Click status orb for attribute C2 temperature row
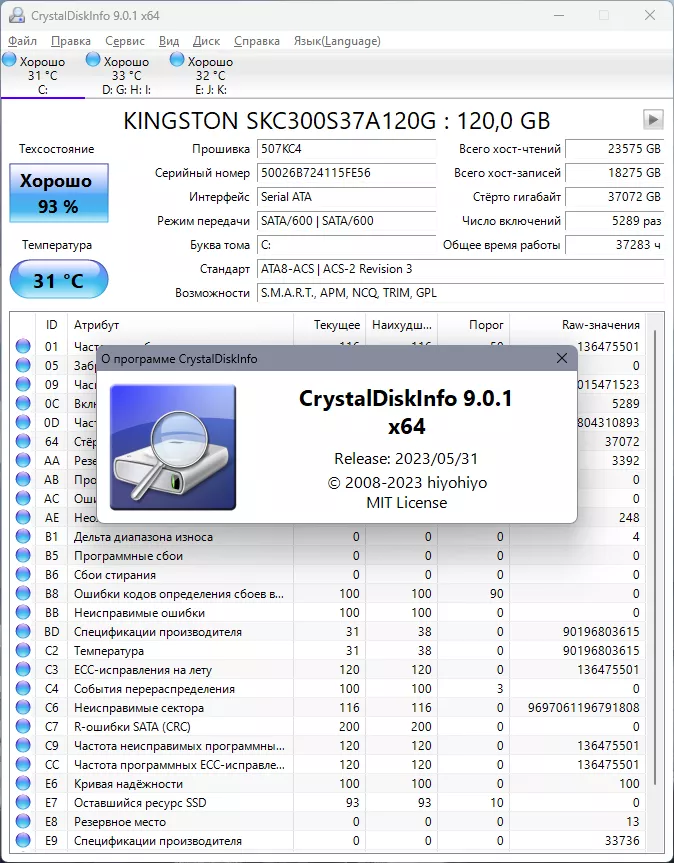 [x=23, y=651]
